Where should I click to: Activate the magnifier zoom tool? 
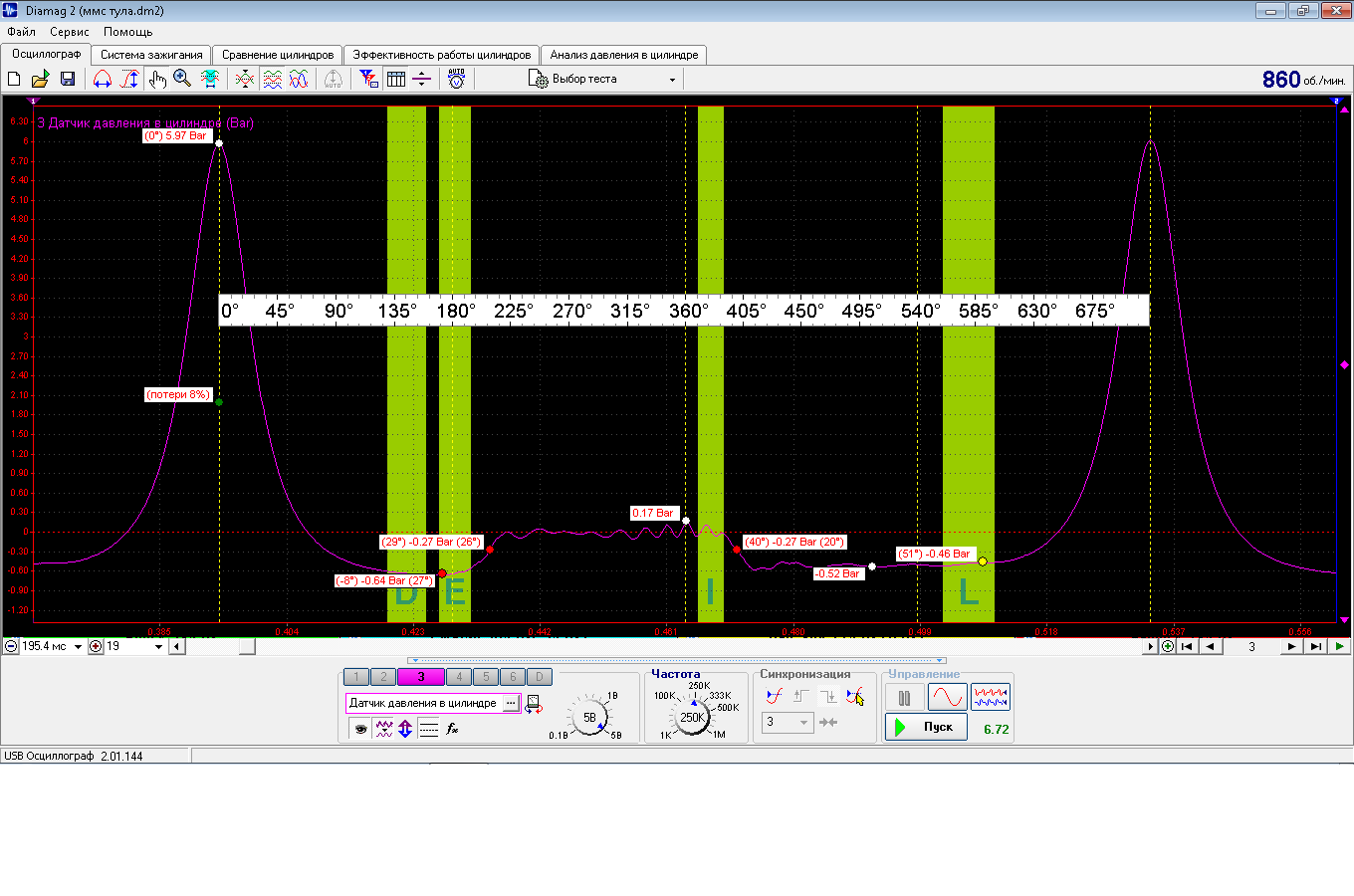(182, 79)
